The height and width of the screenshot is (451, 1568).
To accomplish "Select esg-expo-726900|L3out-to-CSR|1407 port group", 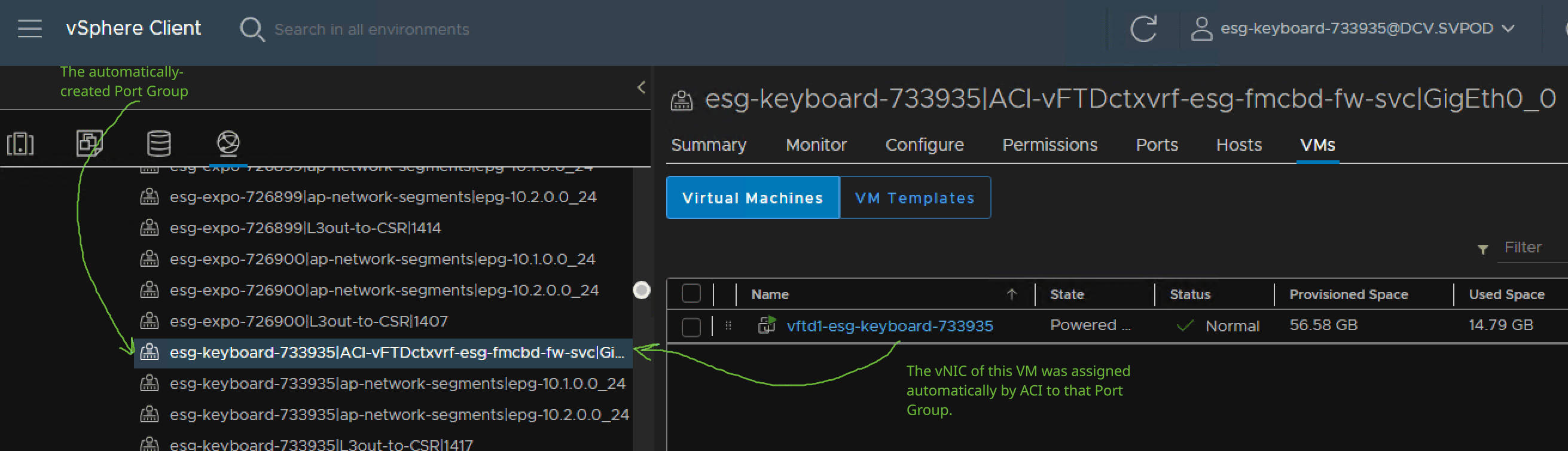I will click(x=309, y=321).
